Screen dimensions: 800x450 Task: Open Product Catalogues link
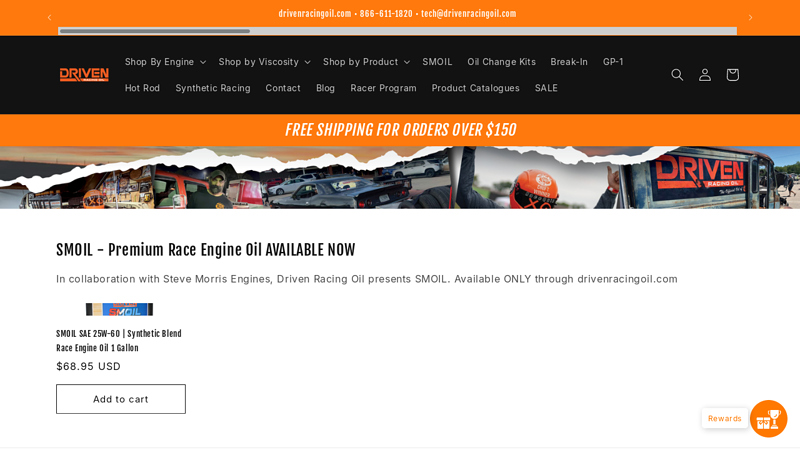coord(476,88)
